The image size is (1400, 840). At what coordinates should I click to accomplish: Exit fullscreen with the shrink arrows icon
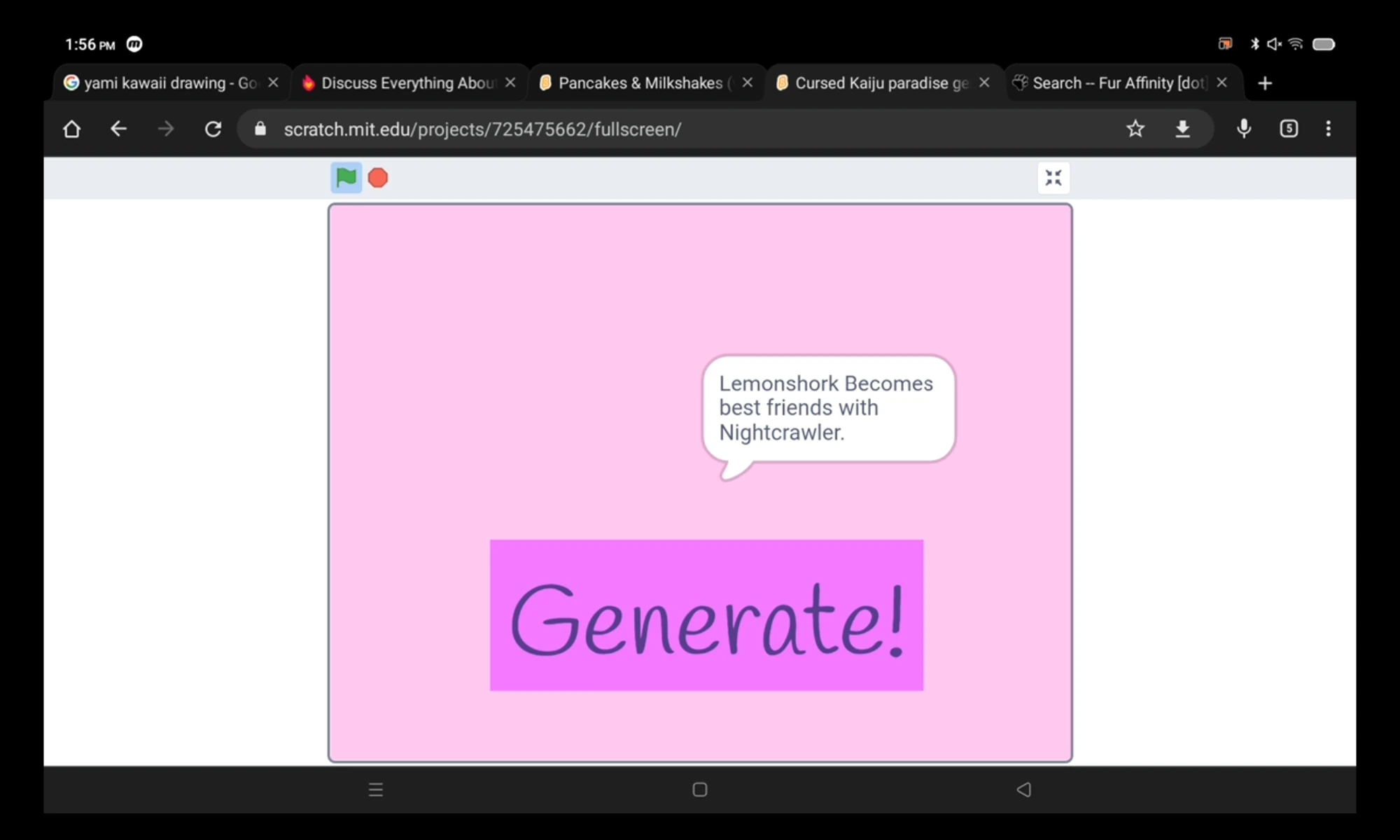click(x=1053, y=178)
